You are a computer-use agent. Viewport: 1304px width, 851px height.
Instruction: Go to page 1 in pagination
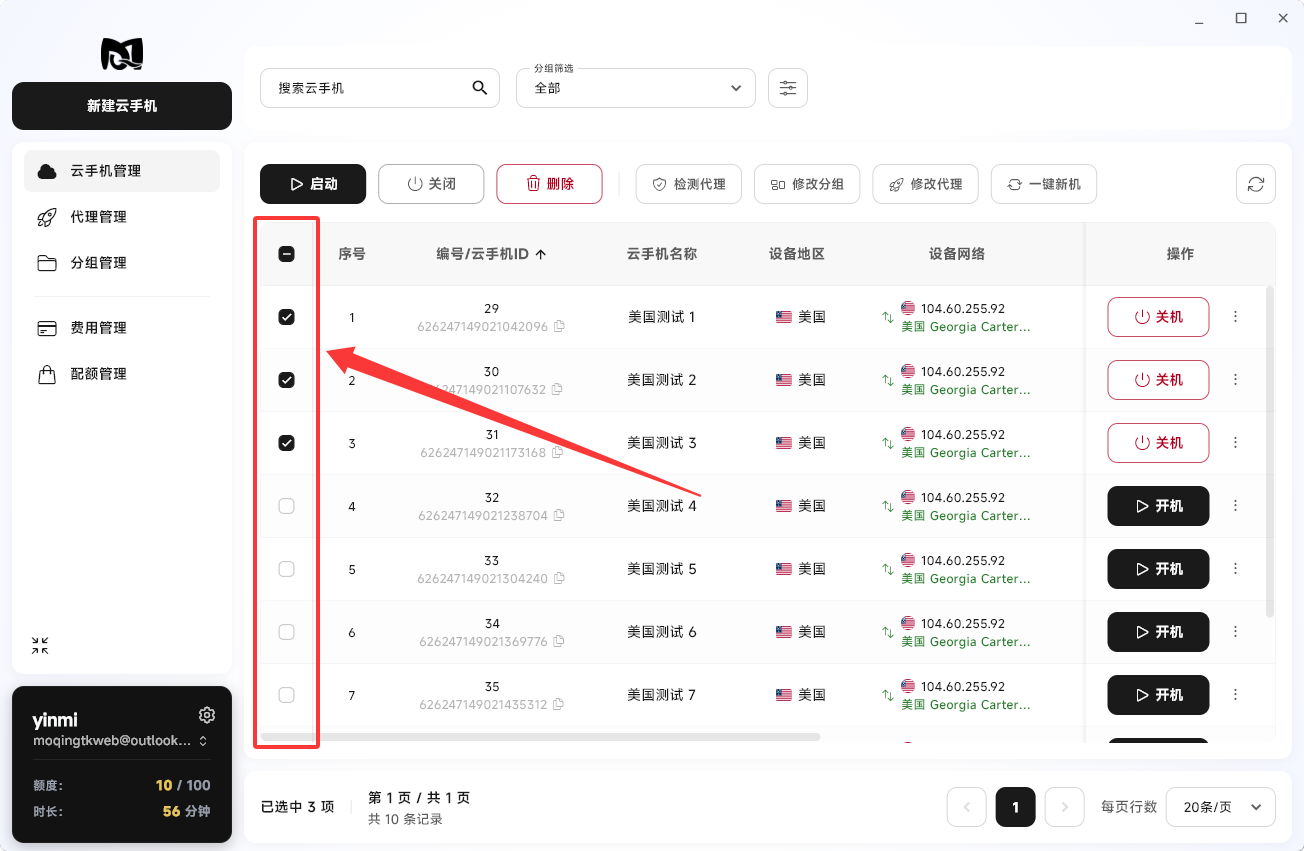[x=1016, y=807]
